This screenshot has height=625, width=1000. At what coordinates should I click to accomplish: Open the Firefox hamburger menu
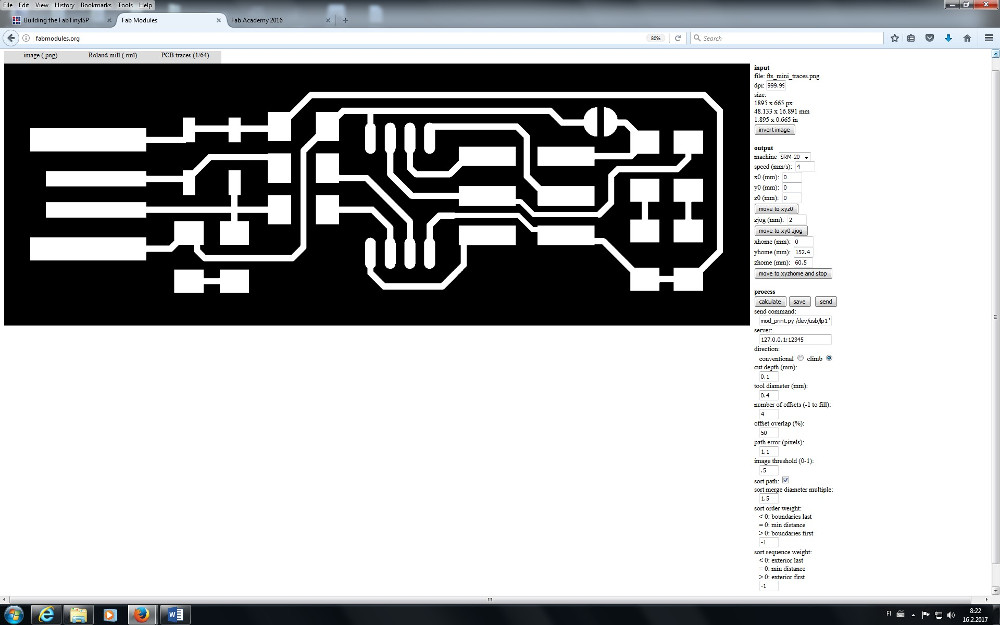coord(989,38)
